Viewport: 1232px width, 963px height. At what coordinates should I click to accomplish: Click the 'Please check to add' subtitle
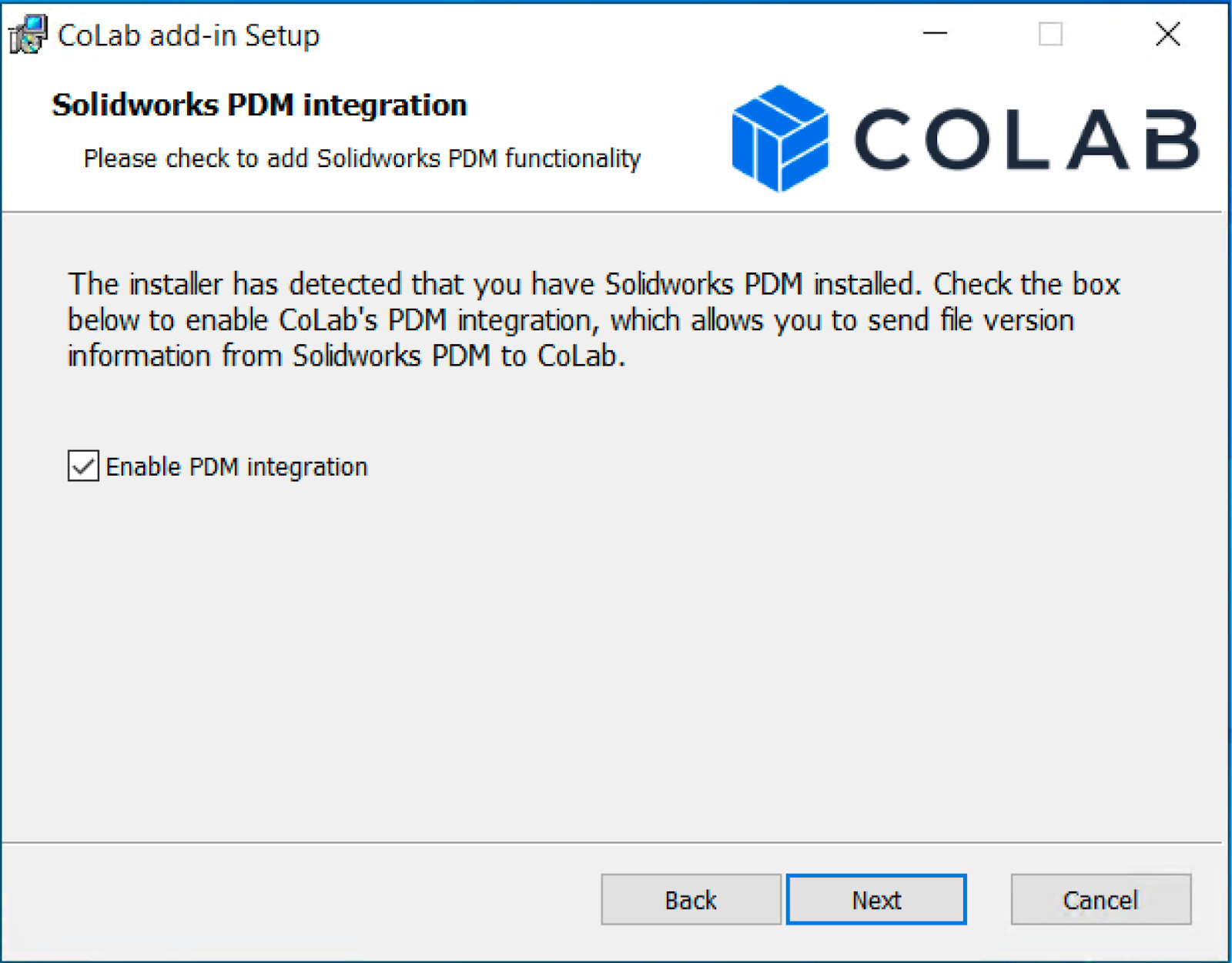click(362, 158)
